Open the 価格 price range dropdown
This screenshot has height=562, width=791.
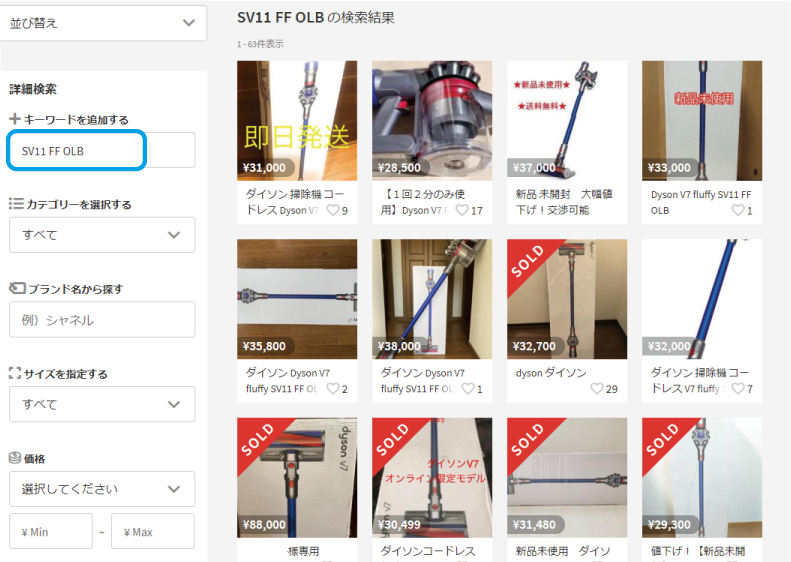click(102, 489)
